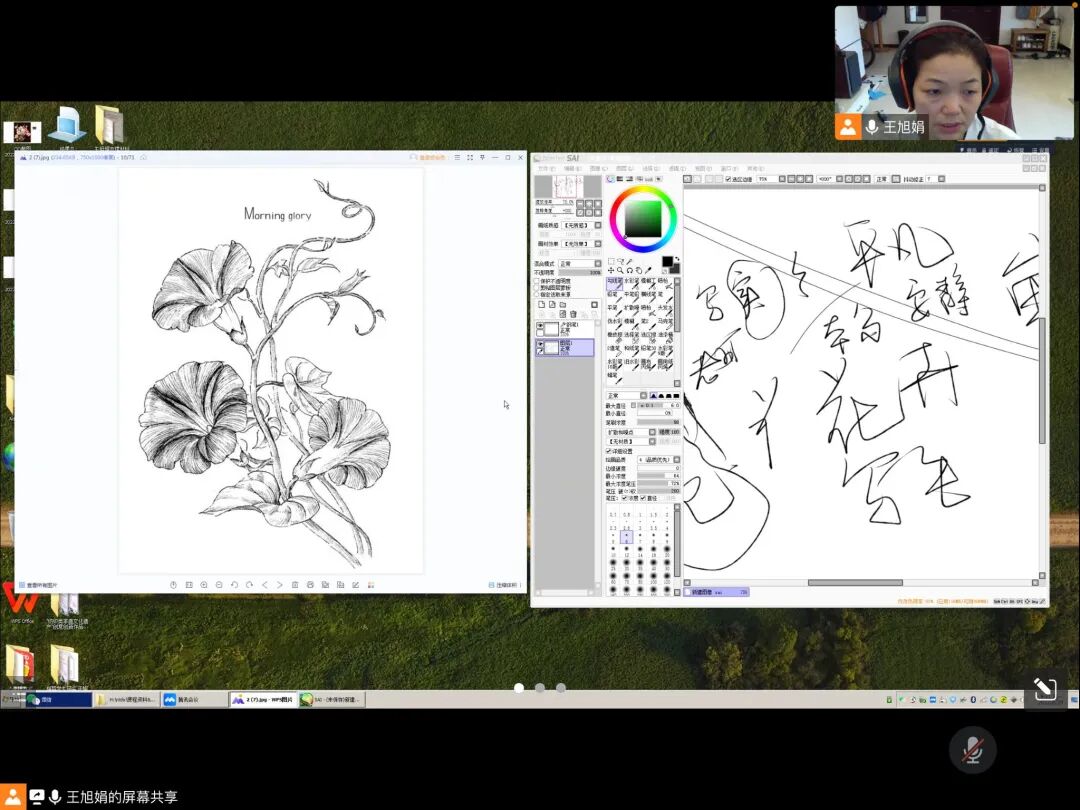Open the brush blend mode 正常 dropdown

[x=626, y=396]
